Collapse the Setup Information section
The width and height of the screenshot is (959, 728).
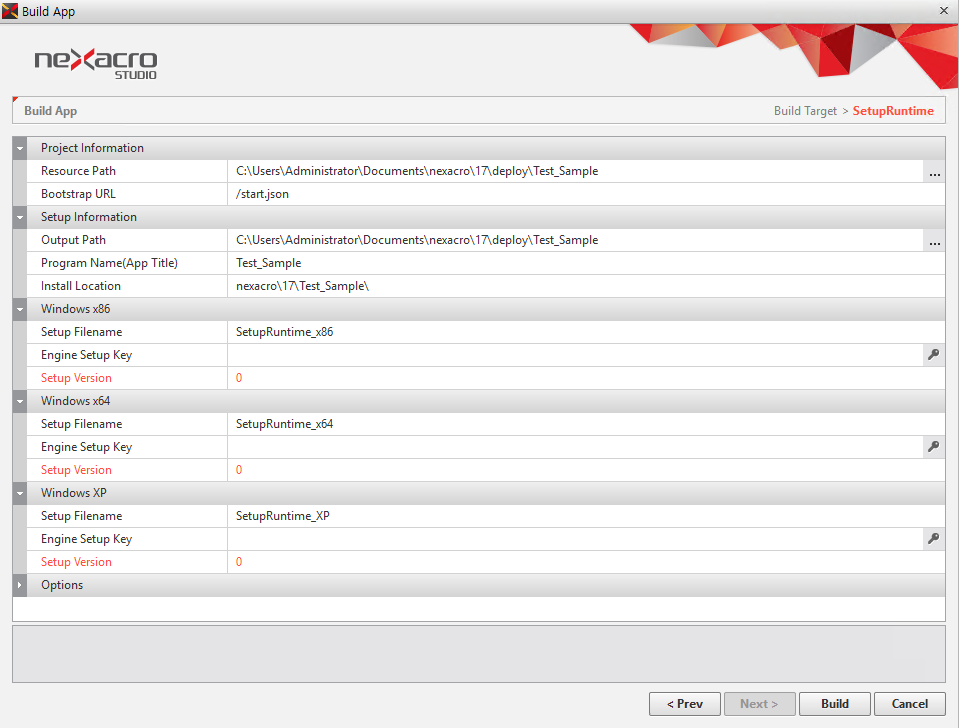coord(20,217)
